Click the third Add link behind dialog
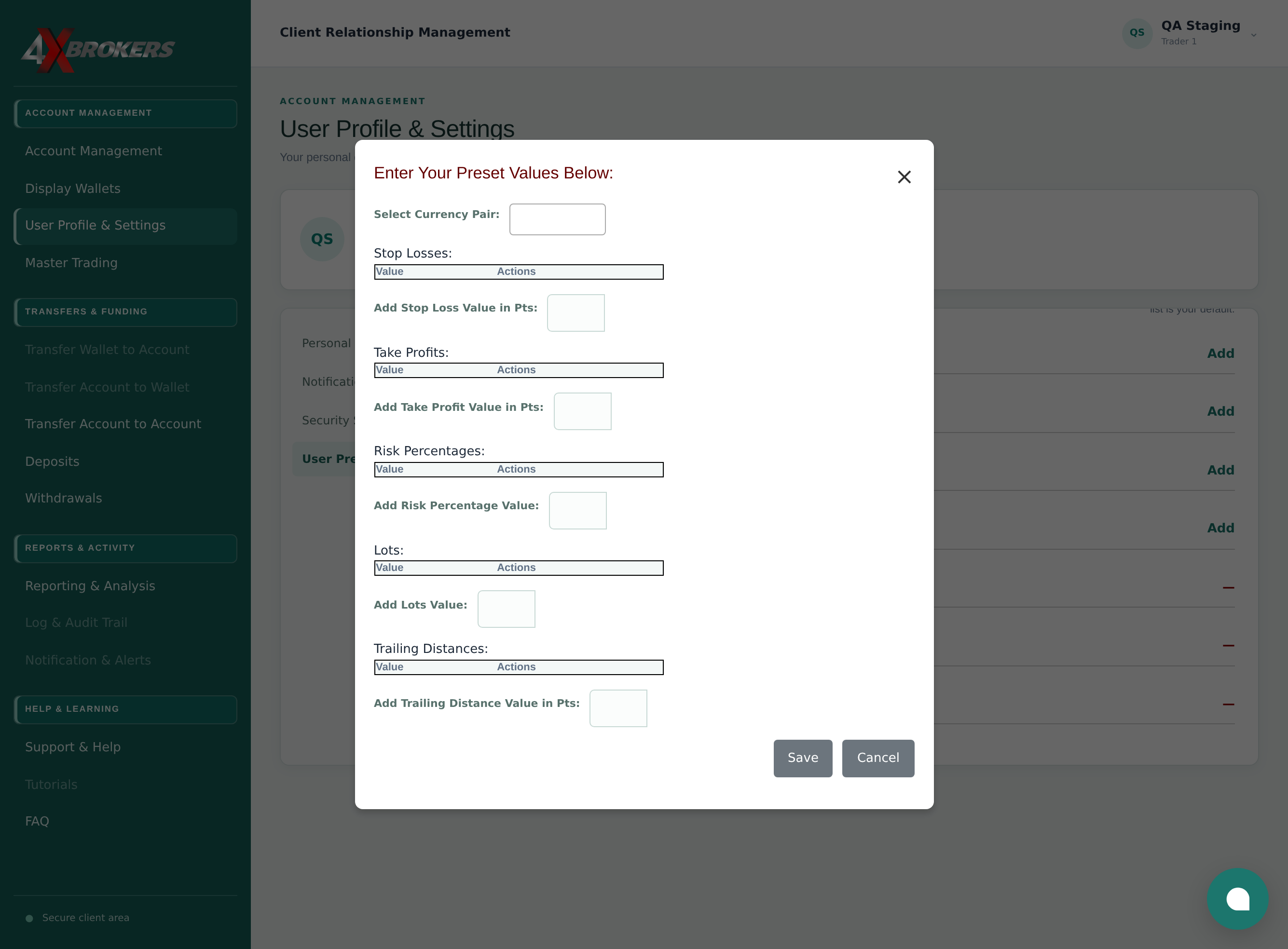 (x=1220, y=471)
